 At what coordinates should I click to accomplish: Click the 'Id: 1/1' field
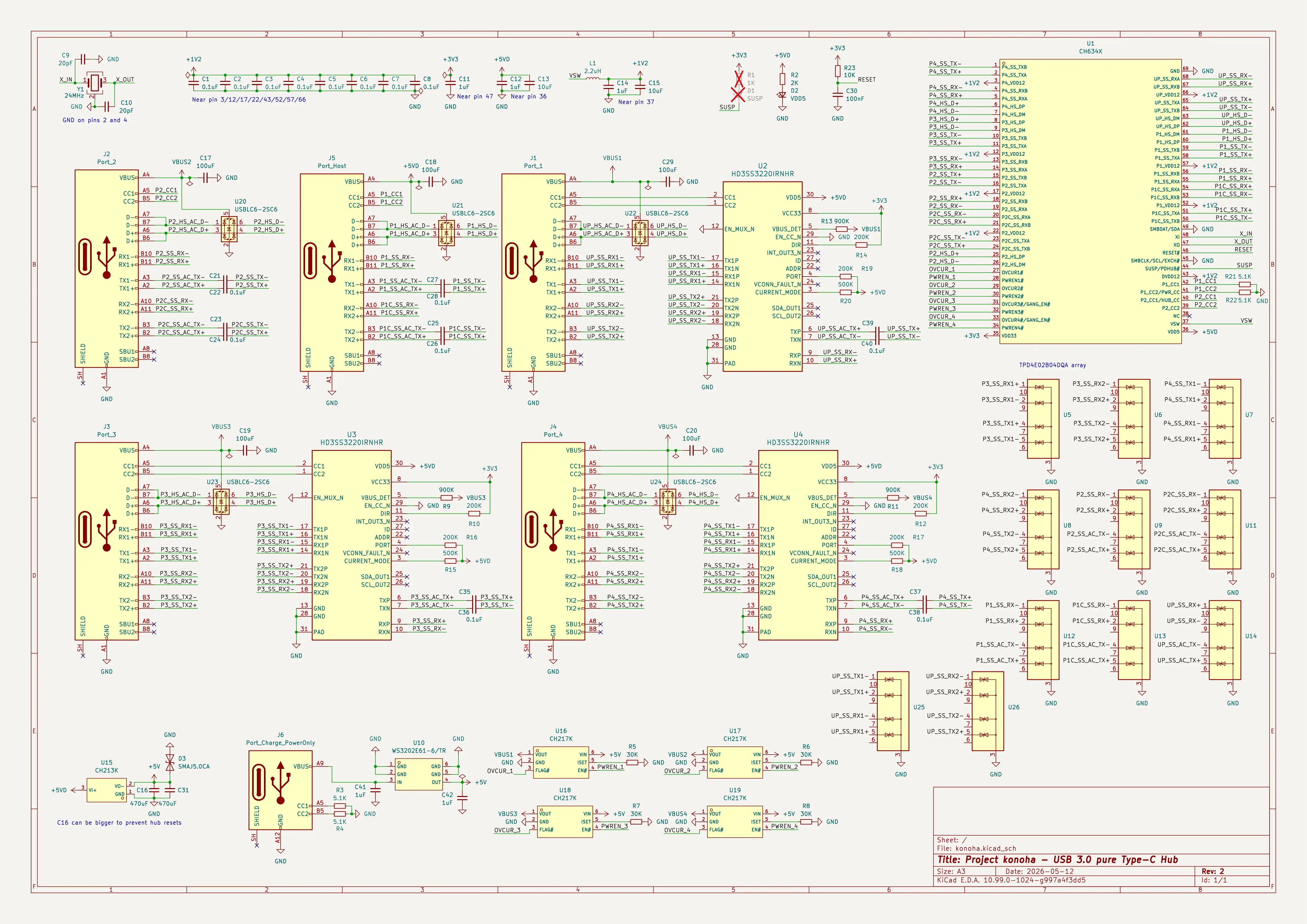pos(1215,880)
